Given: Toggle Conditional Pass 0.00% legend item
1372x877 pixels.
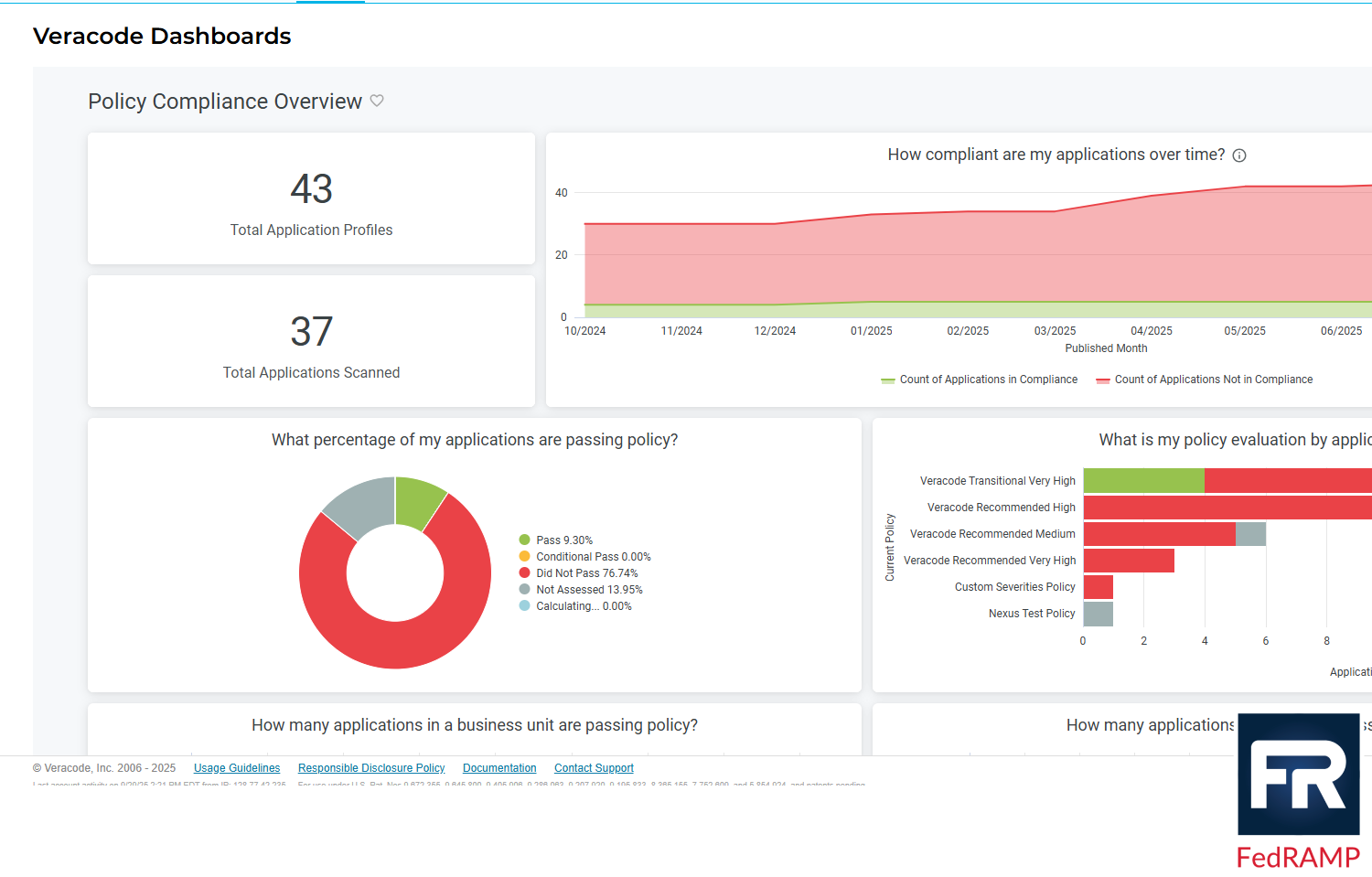Looking at the screenshot, I should [593, 557].
